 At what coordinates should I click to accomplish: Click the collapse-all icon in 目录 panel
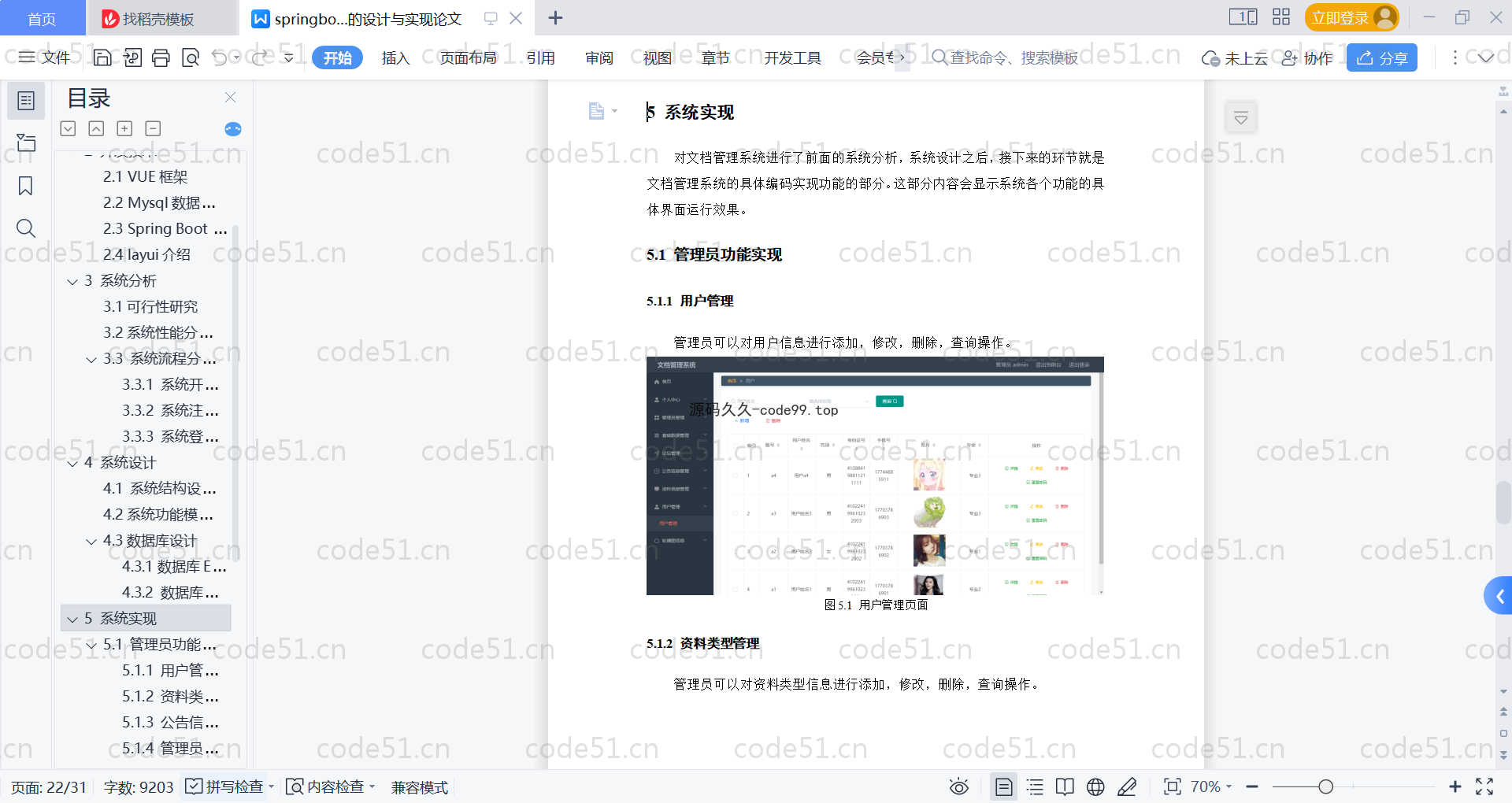[x=96, y=128]
